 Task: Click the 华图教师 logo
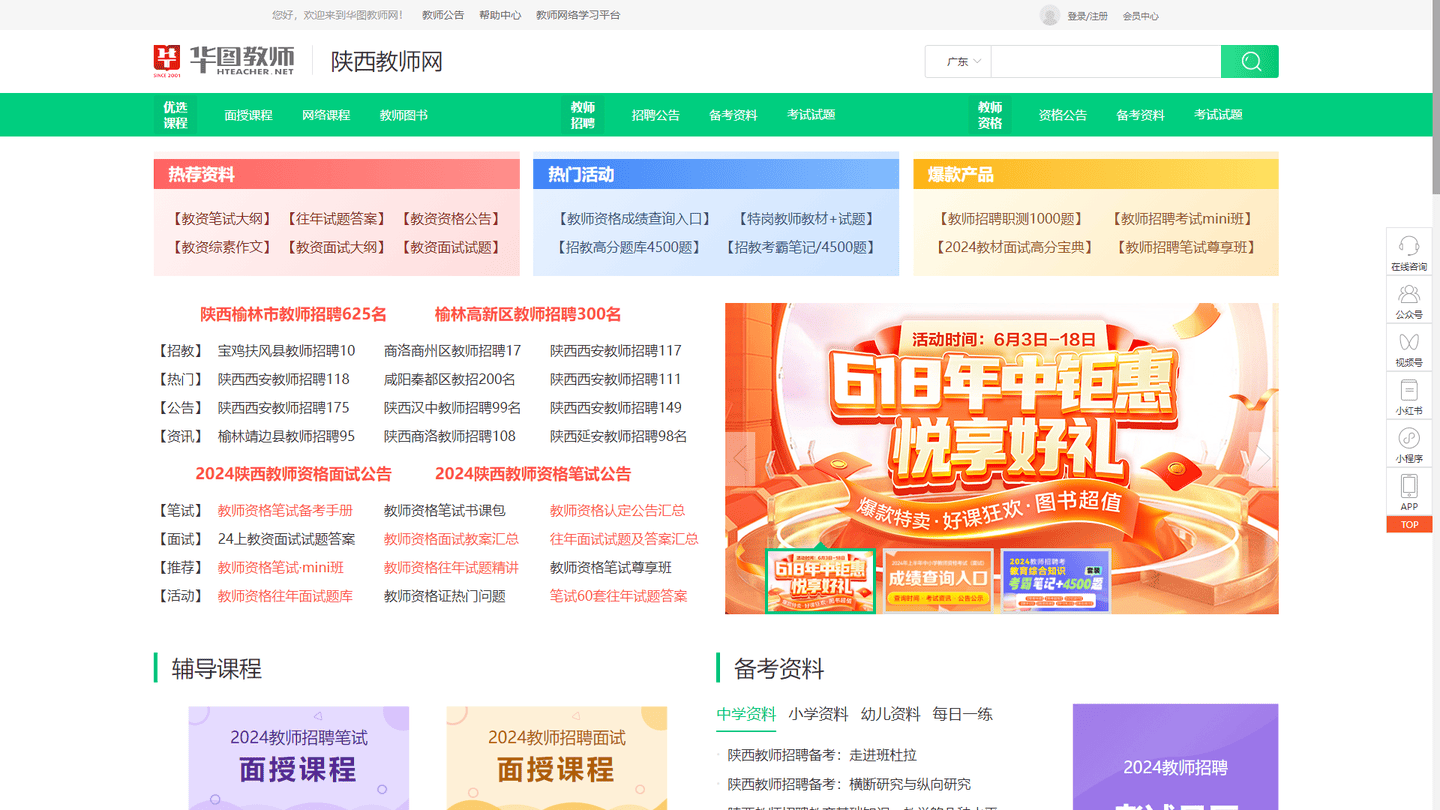point(224,61)
